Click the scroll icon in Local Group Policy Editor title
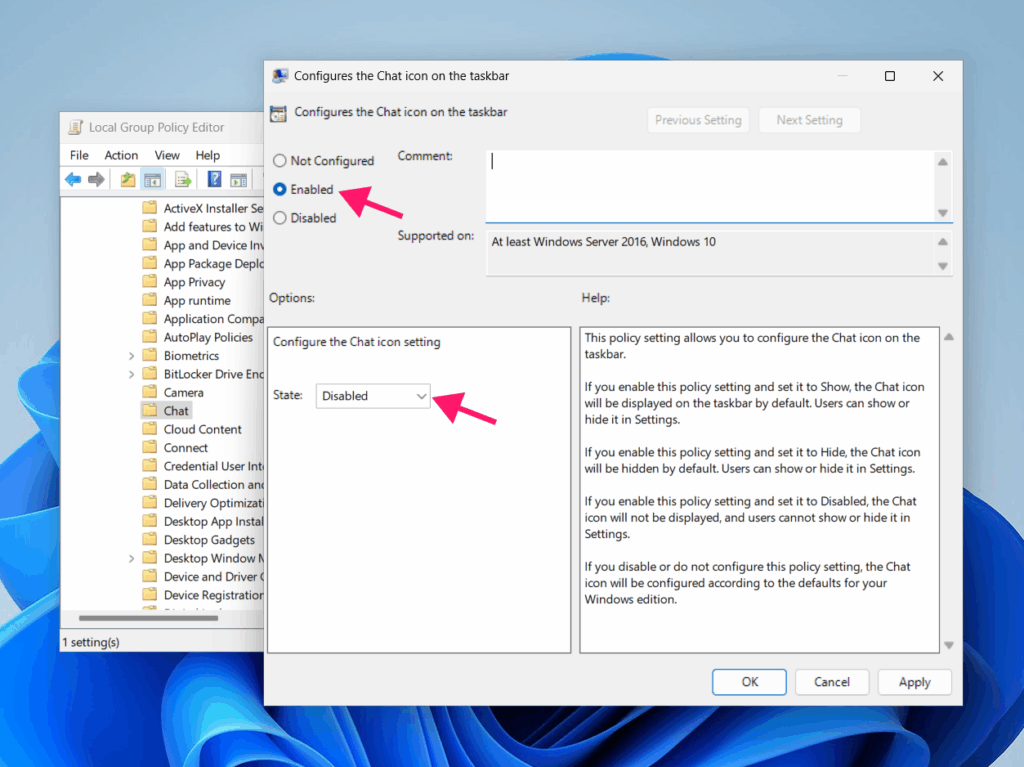This screenshot has width=1024, height=767. [x=76, y=127]
